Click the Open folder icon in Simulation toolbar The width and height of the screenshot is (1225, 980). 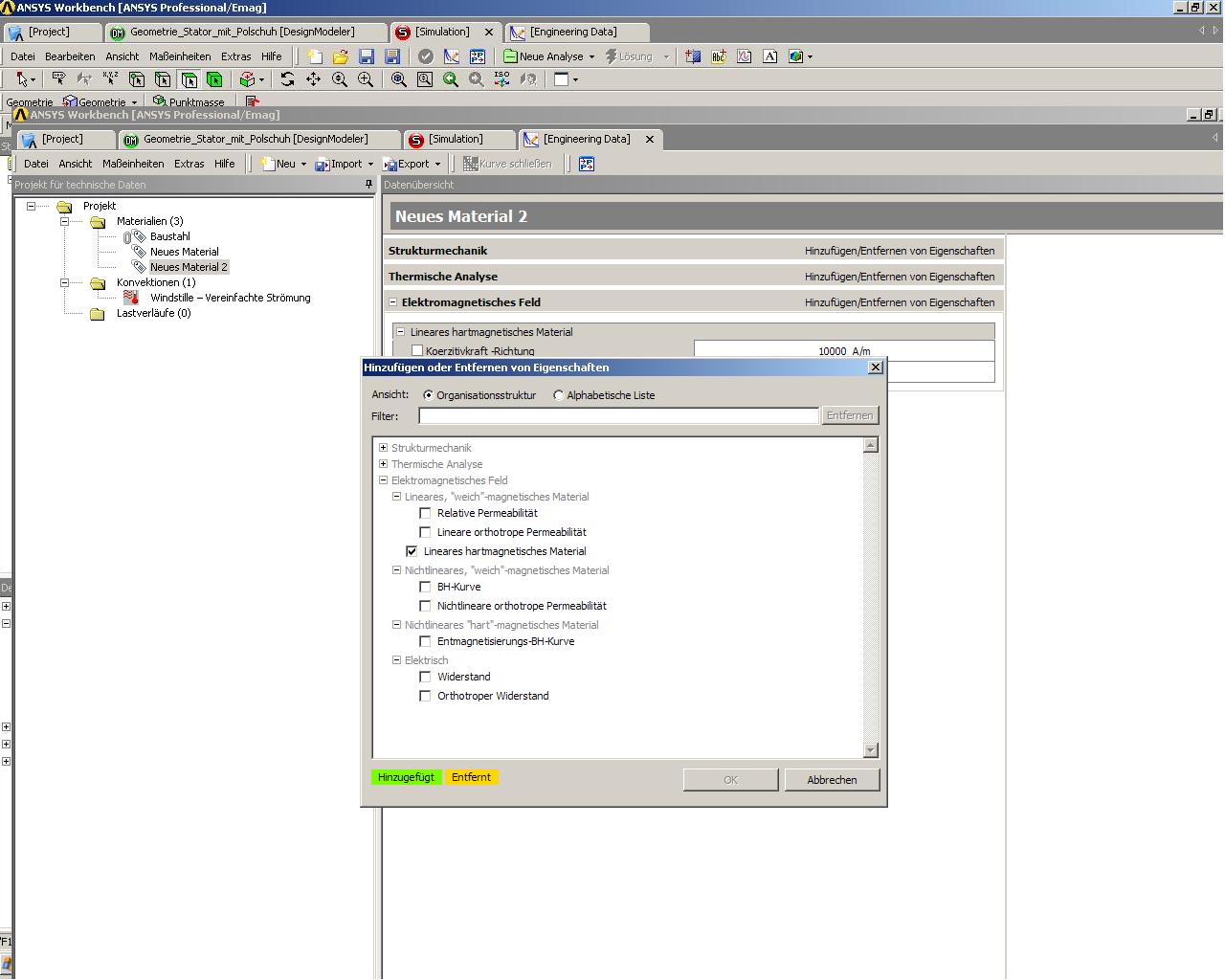pyautogui.click(x=340, y=56)
